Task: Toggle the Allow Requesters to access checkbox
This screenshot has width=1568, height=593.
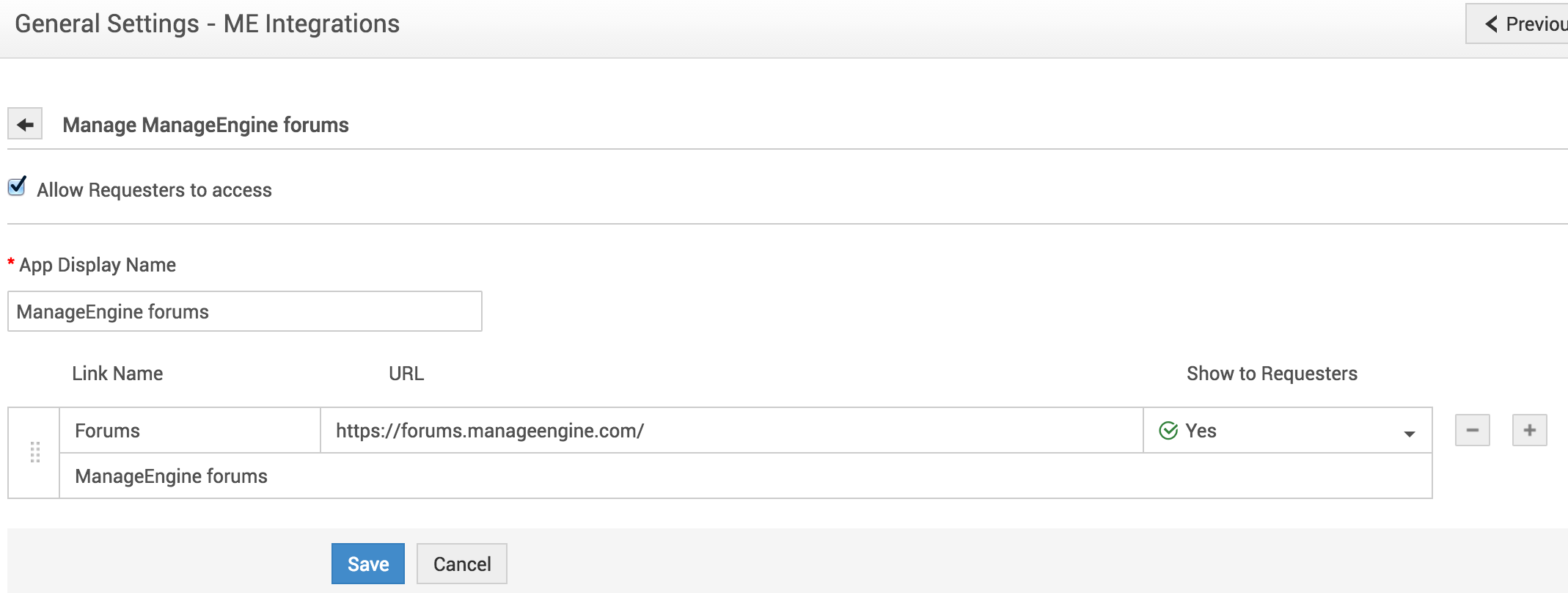Action: 17,187
